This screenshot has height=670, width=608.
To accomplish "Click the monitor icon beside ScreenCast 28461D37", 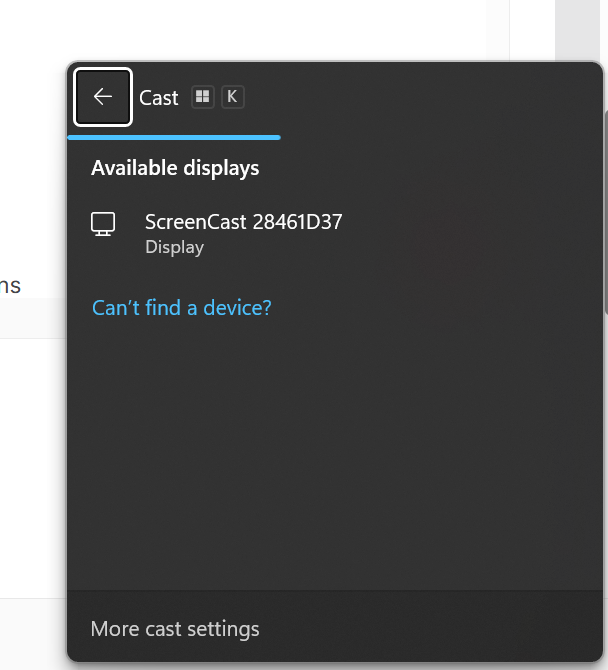I will click(x=103, y=224).
